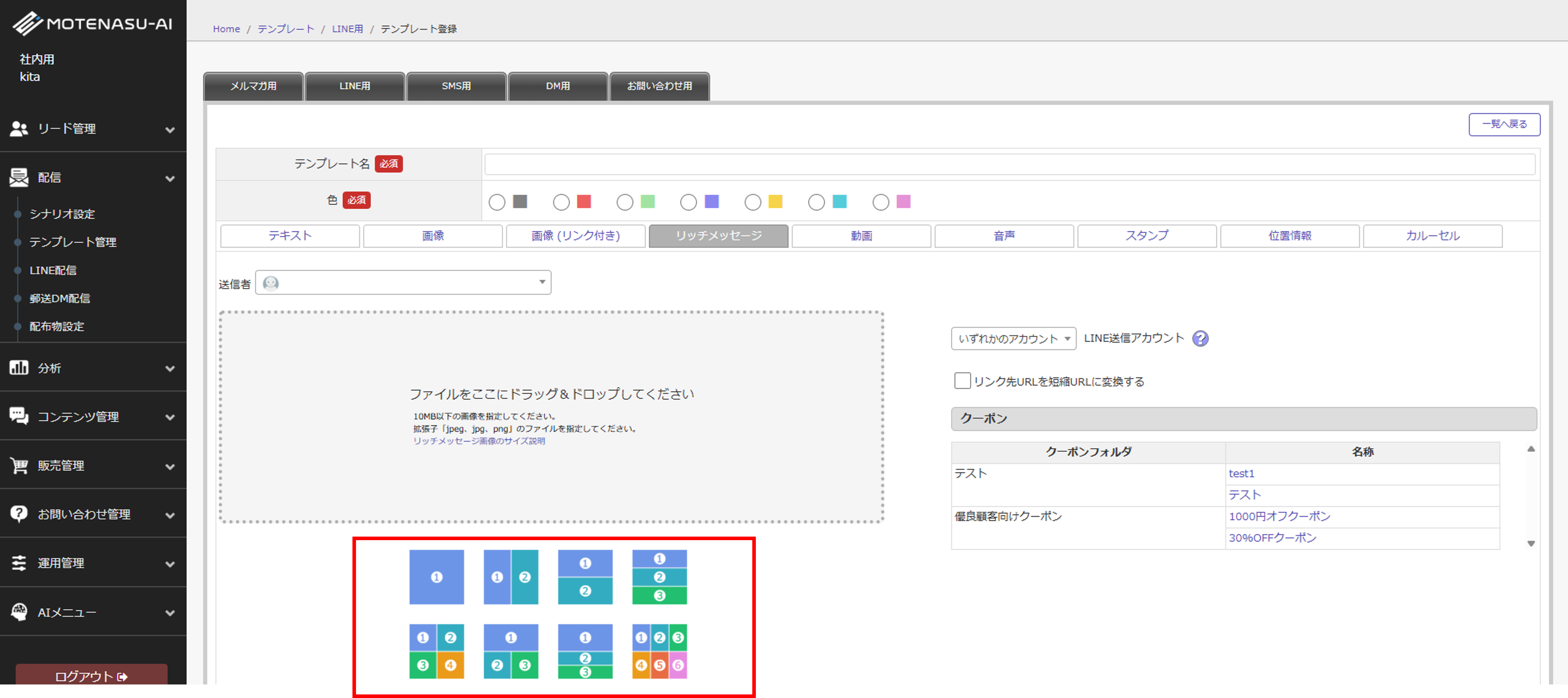Viewport: 1568px width, 698px height.
Task: Open the いずれかのアカウント account dropdown
Action: pos(1013,338)
